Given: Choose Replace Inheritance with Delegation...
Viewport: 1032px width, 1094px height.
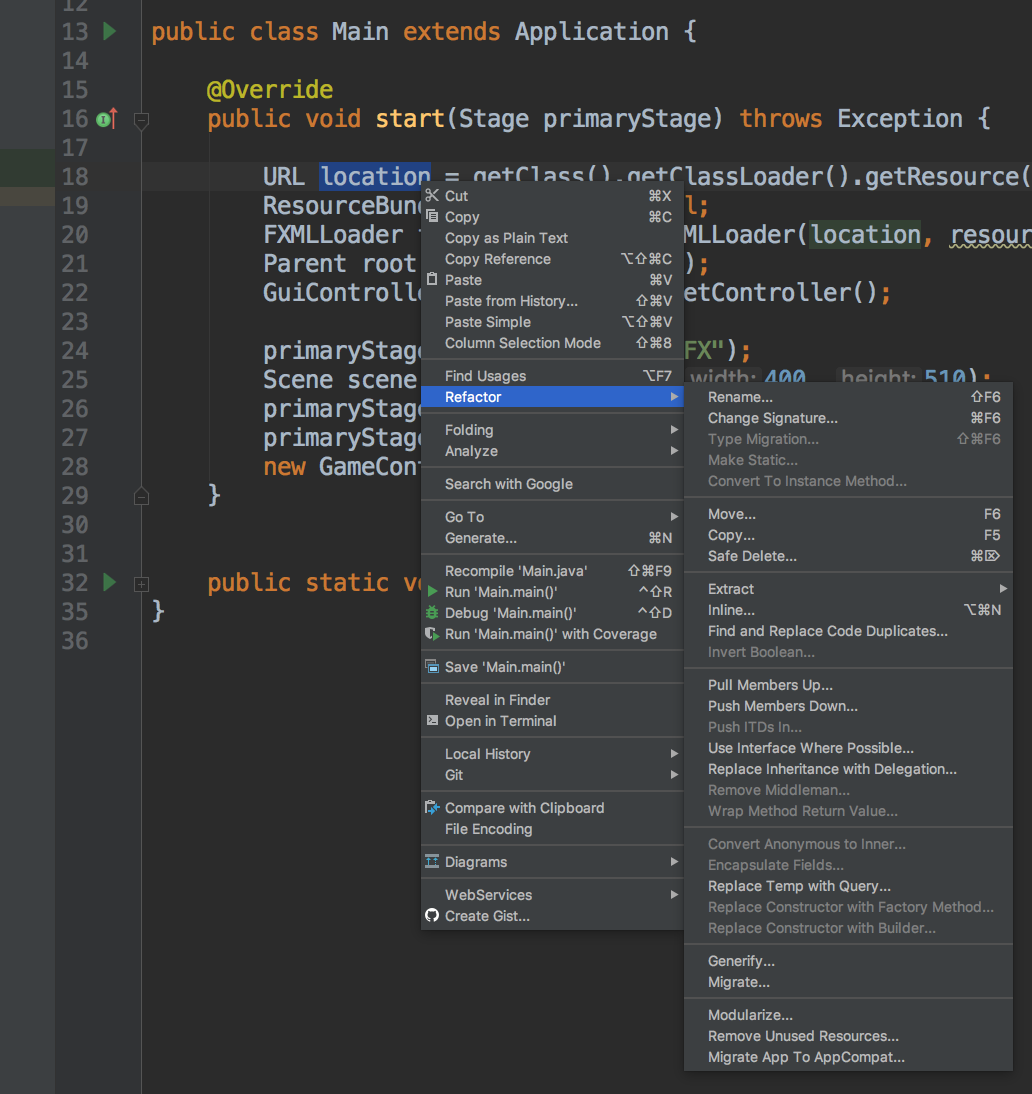Looking at the screenshot, I should coord(848,768).
